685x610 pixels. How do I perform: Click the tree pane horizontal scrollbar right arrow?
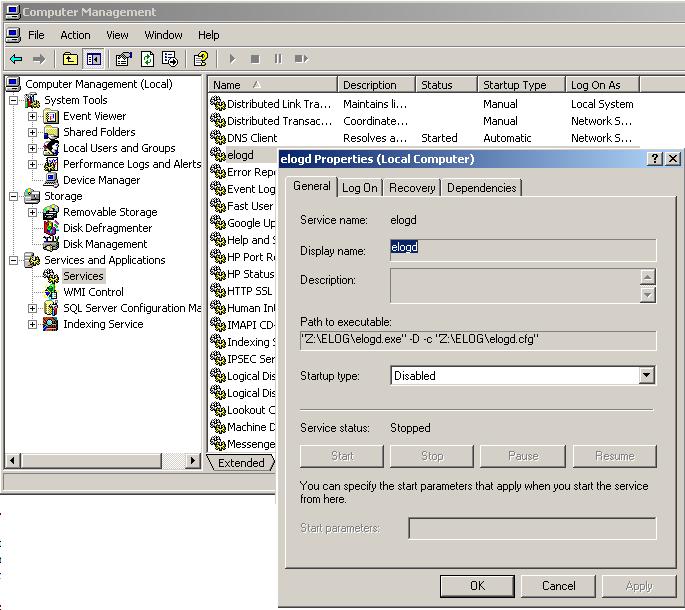(192, 460)
